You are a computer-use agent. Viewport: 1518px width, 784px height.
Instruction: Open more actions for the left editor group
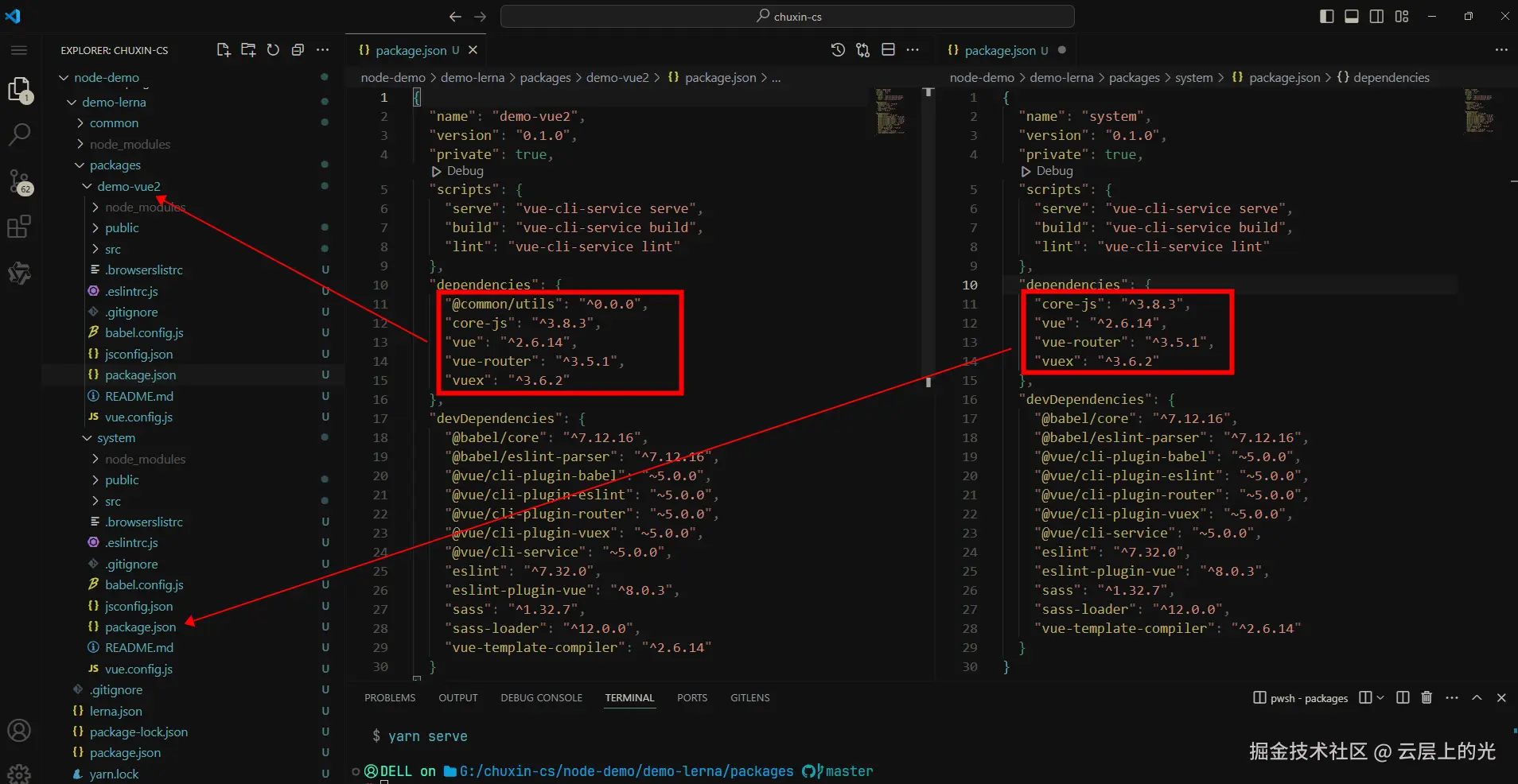(913, 50)
